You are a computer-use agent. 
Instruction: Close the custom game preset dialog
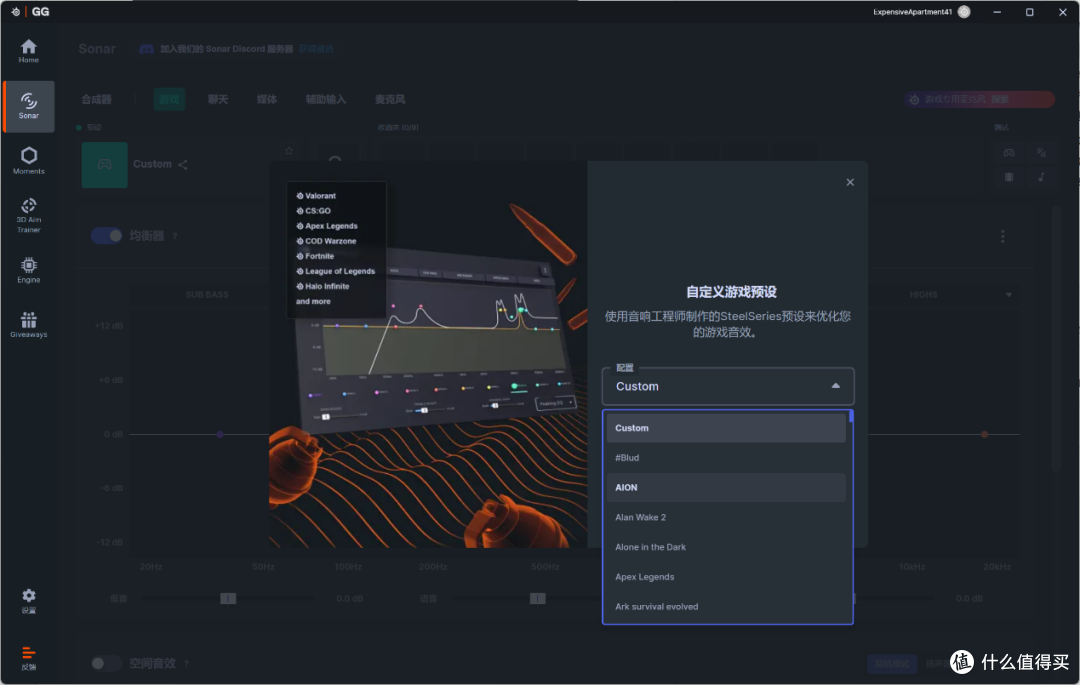point(850,182)
